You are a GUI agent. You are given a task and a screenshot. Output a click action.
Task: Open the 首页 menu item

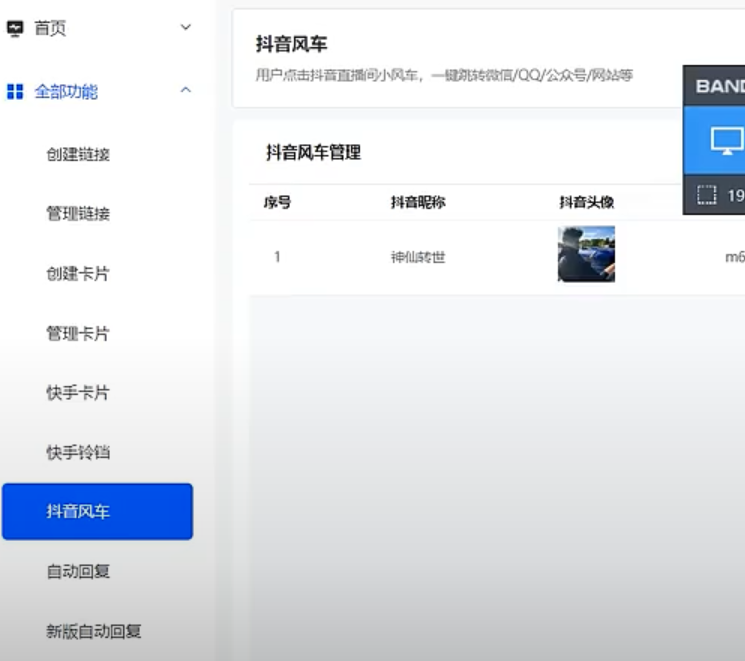50,29
